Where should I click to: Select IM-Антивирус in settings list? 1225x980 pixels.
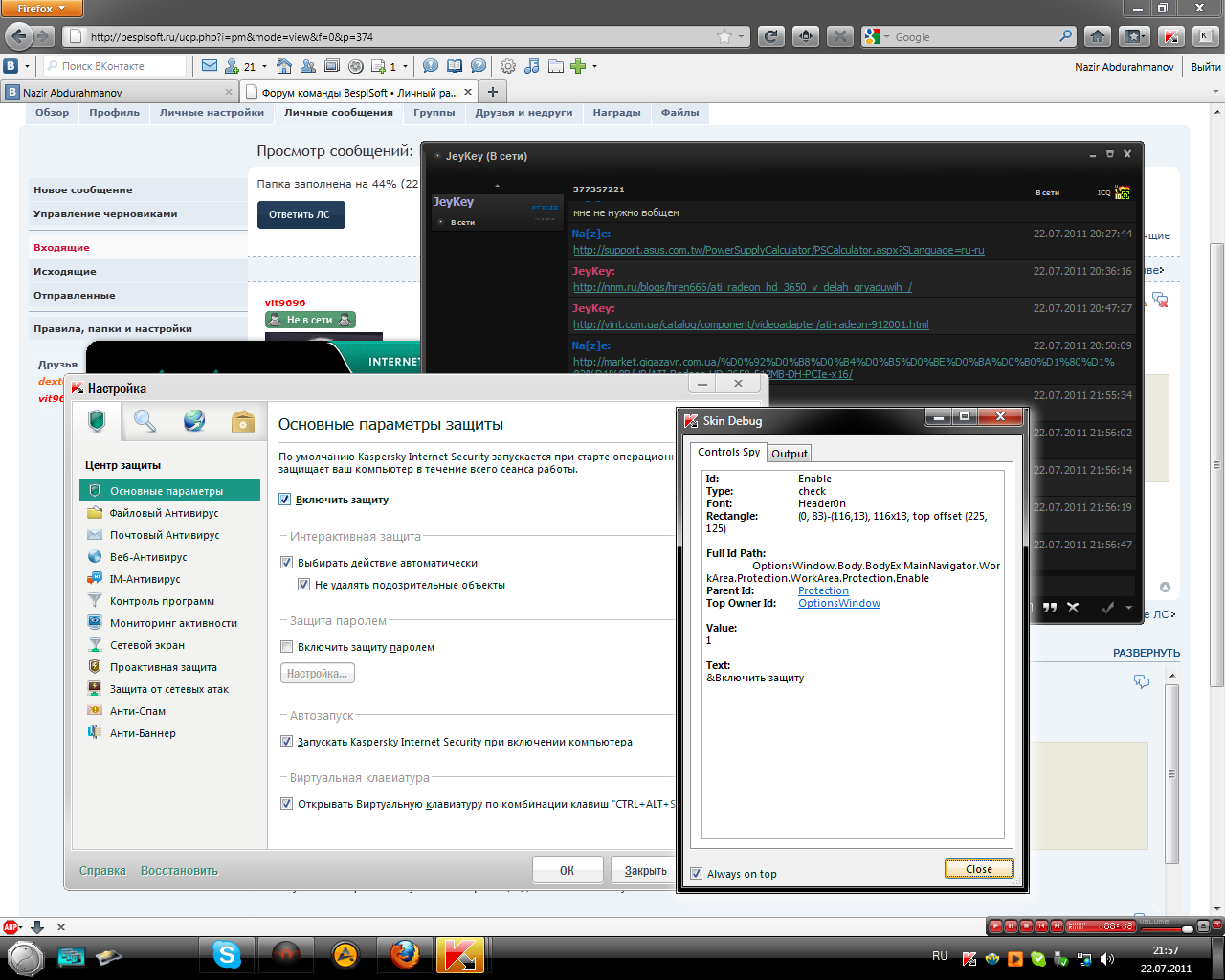[145, 579]
